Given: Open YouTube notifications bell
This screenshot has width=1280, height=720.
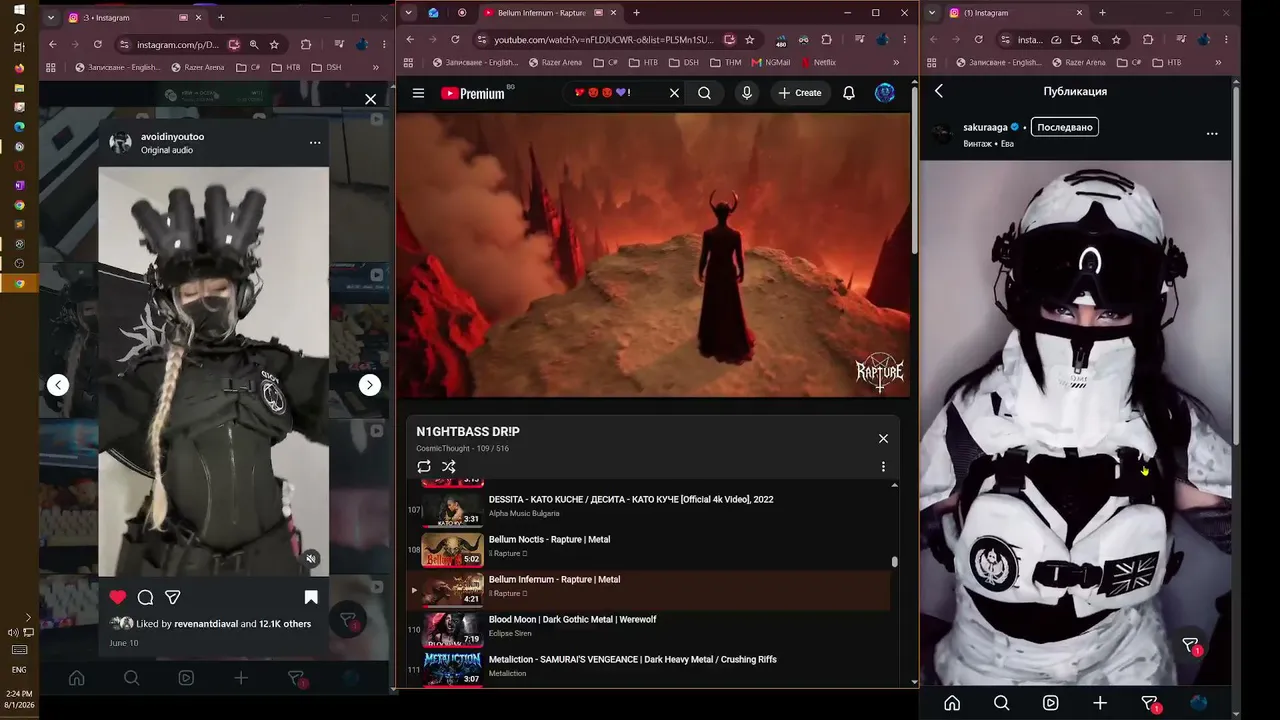Looking at the screenshot, I should point(849,93).
